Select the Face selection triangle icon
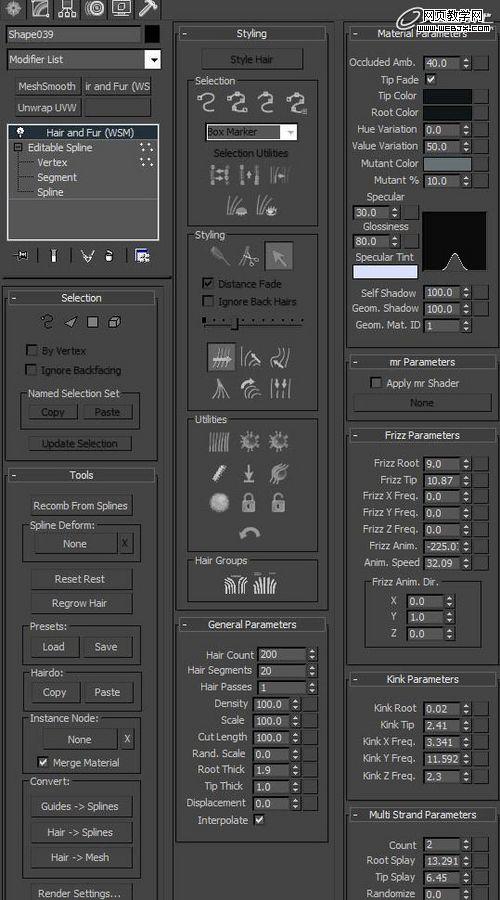 (x=70, y=322)
